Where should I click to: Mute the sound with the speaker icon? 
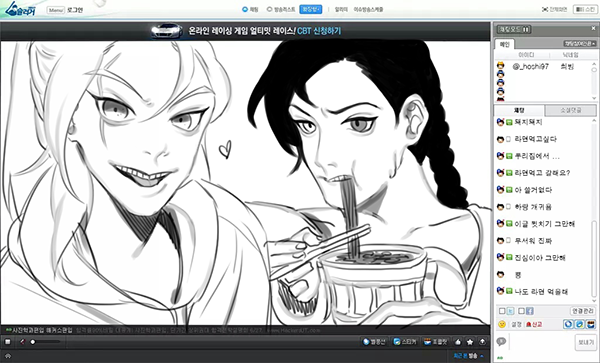(x=23, y=342)
